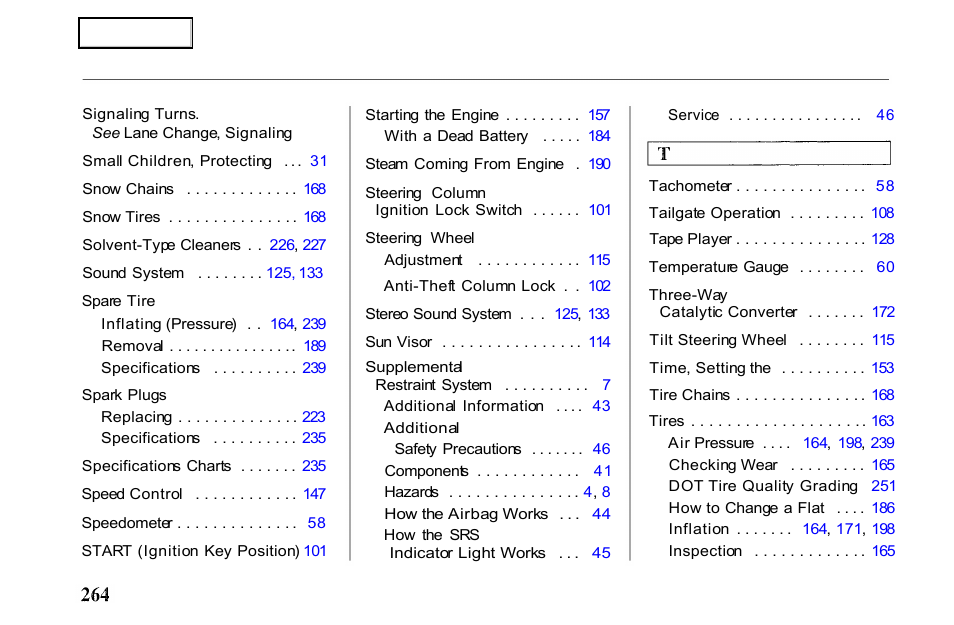Go to page 223 for Replacing spark plugs
The image size is (954, 625).
coord(313,416)
